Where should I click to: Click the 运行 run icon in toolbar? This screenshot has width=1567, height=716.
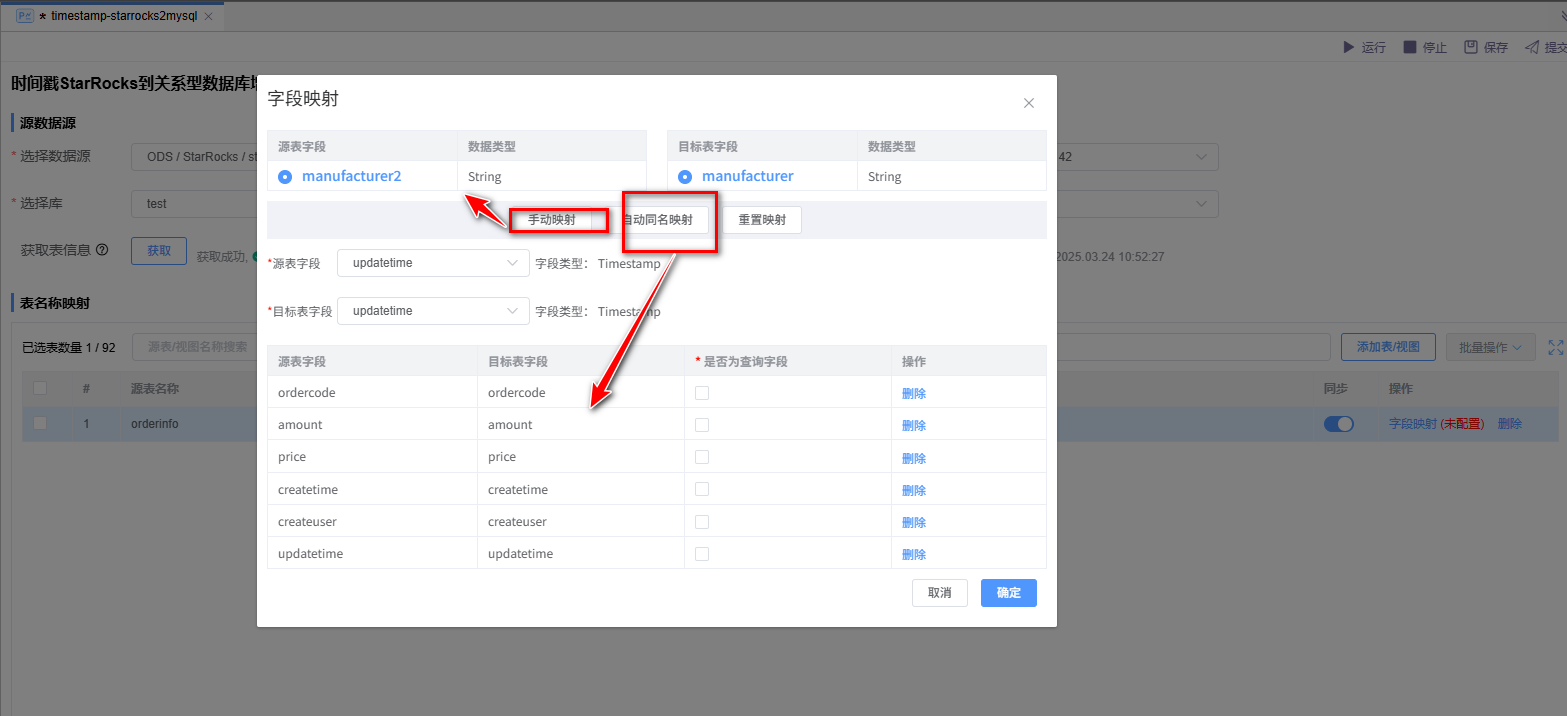[x=1349, y=47]
